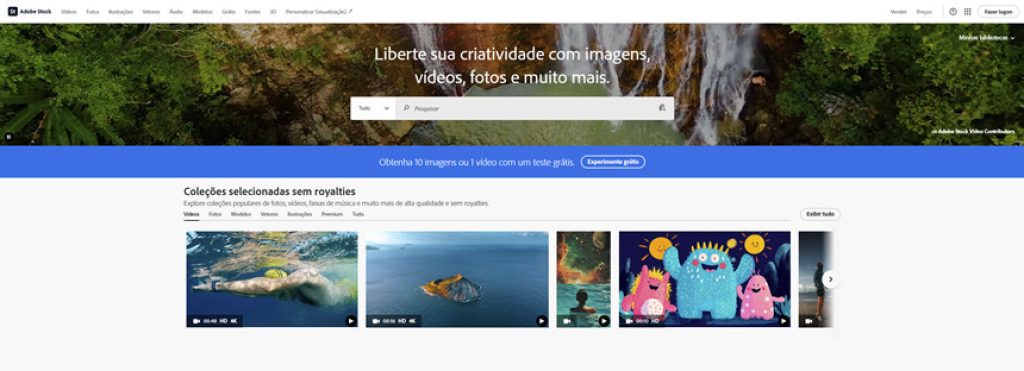Open the island aerial video thumbnail
This screenshot has height=371, width=1024.
click(457, 279)
